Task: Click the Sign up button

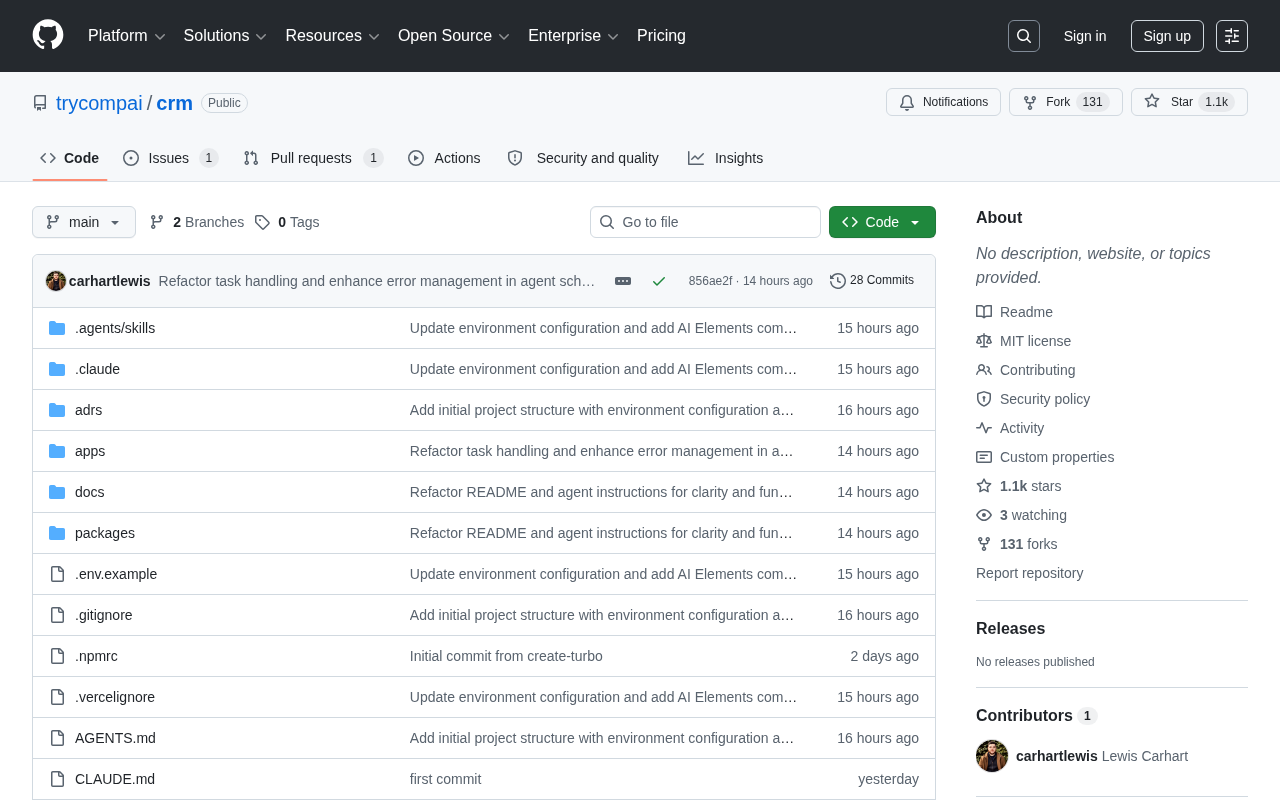Action: (x=1167, y=36)
